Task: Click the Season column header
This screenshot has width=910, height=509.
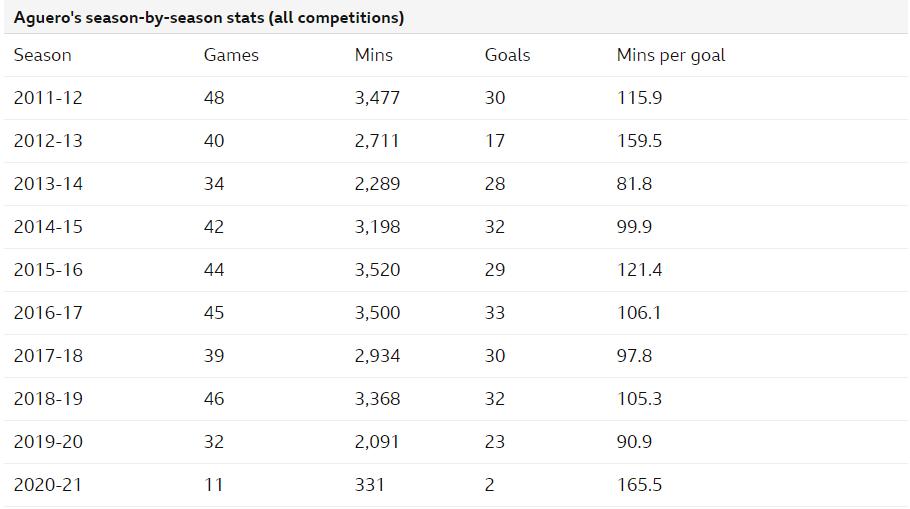Action: [x=43, y=56]
